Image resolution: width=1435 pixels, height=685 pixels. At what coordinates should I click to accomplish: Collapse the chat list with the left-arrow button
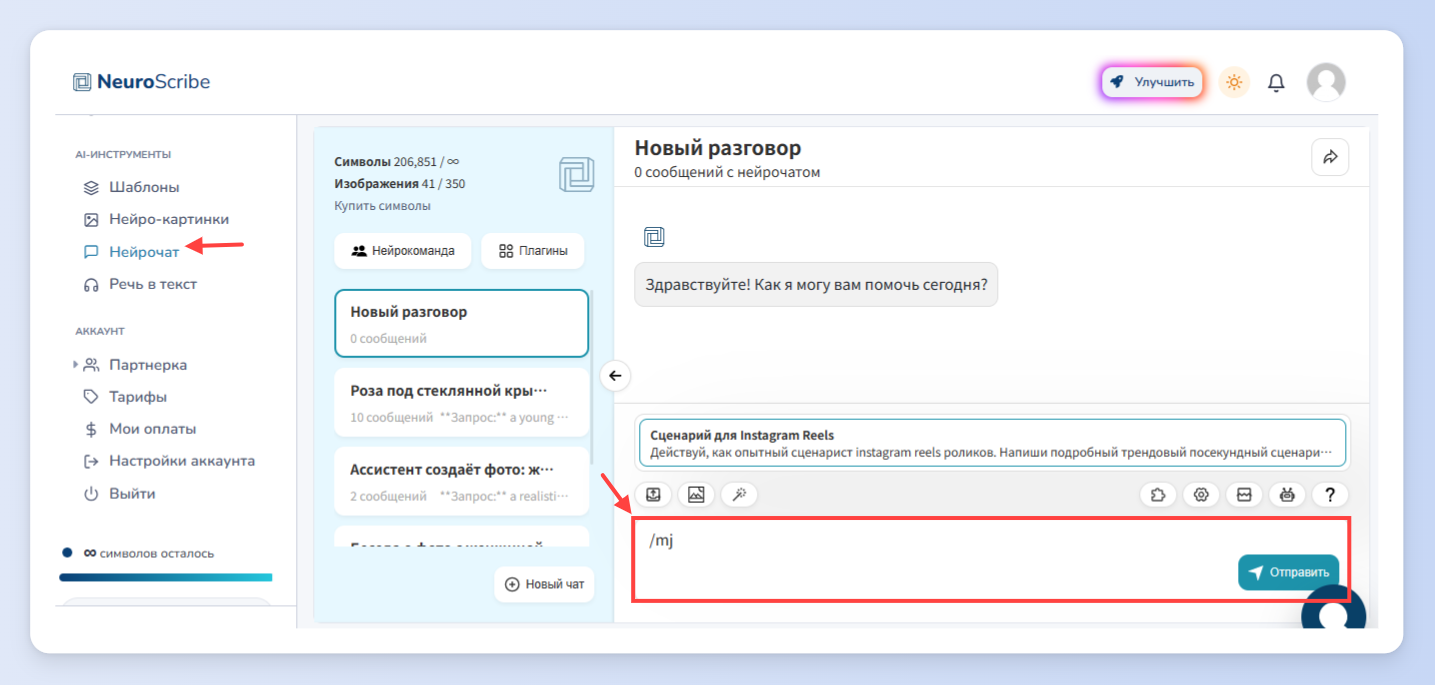615,376
